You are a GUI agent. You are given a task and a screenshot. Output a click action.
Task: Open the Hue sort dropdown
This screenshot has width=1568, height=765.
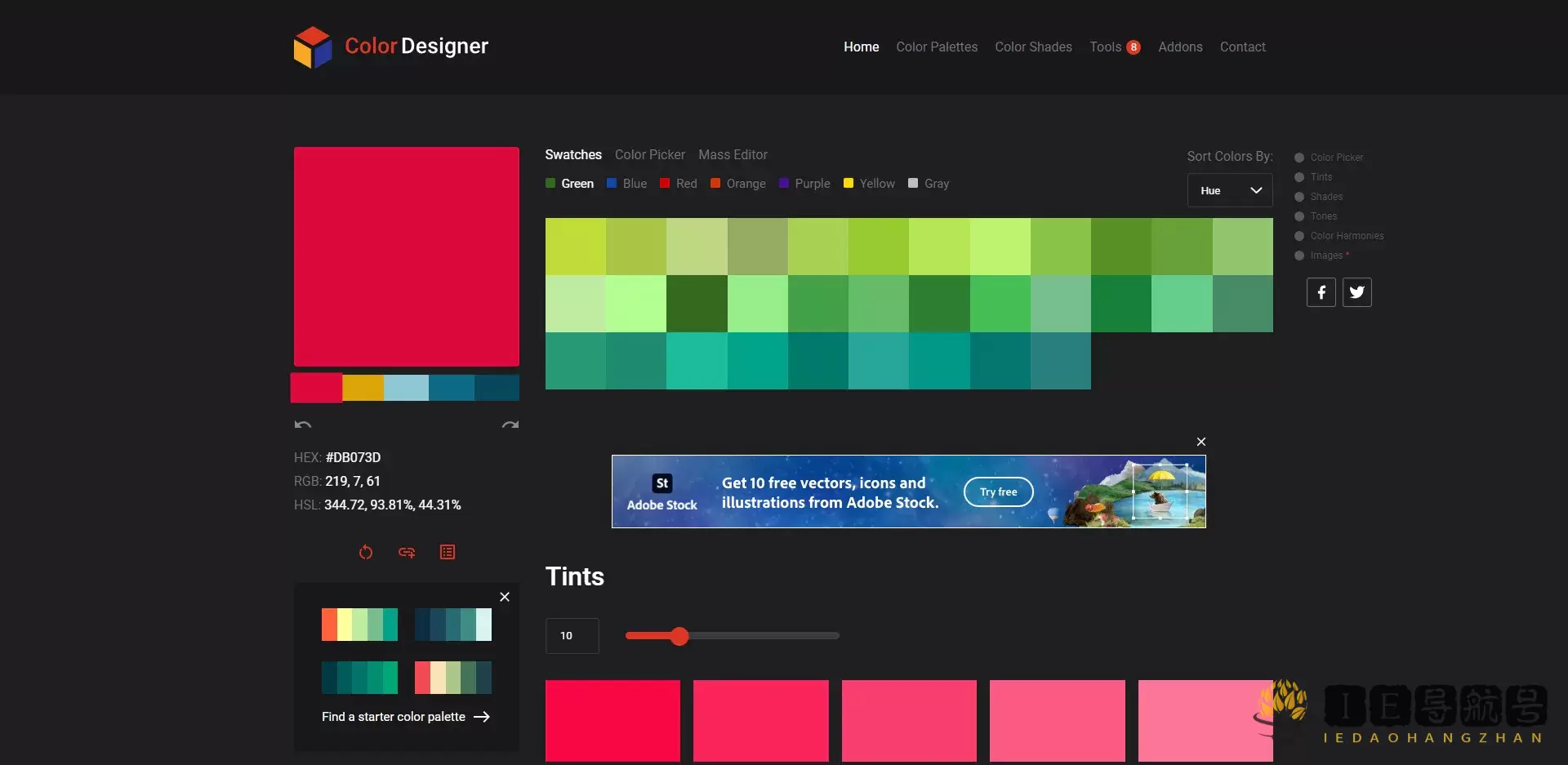click(x=1229, y=189)
